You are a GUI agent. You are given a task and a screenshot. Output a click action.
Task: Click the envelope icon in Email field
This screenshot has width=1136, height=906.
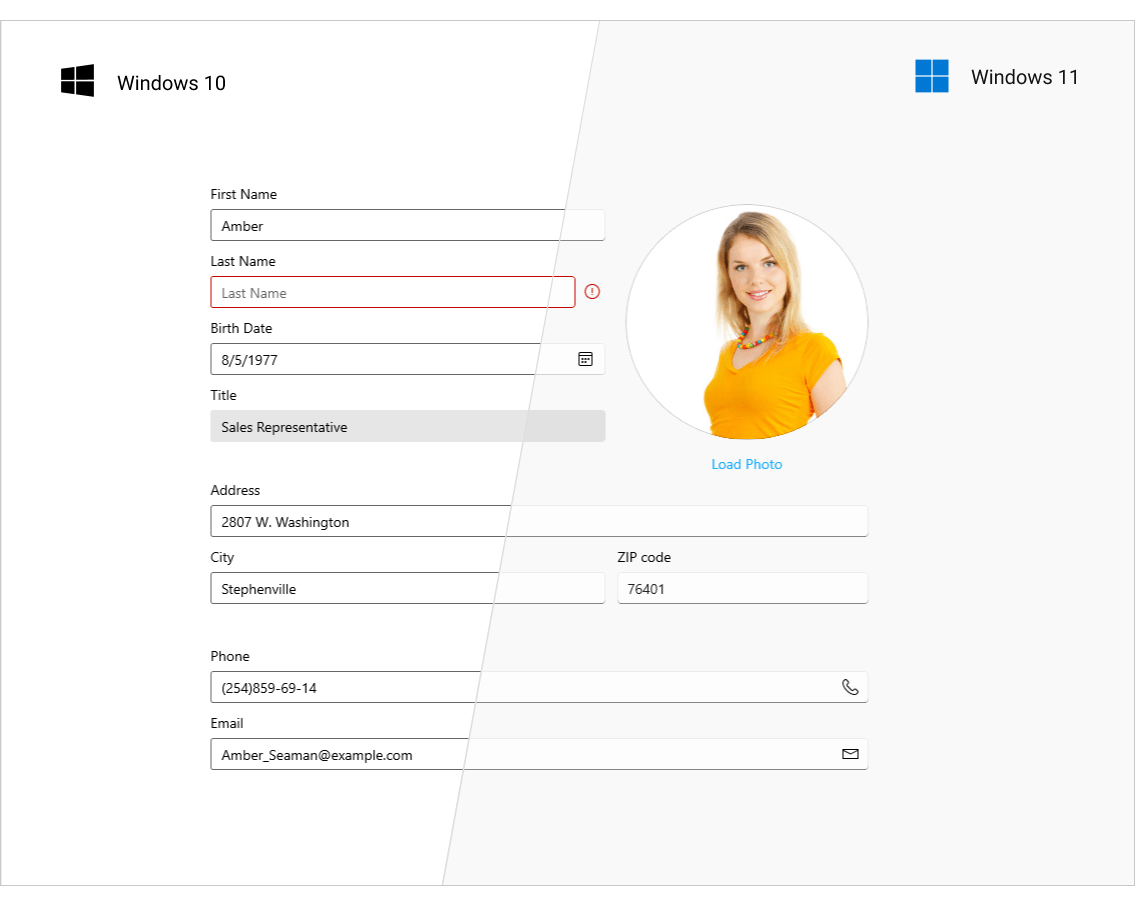point(850,754)
